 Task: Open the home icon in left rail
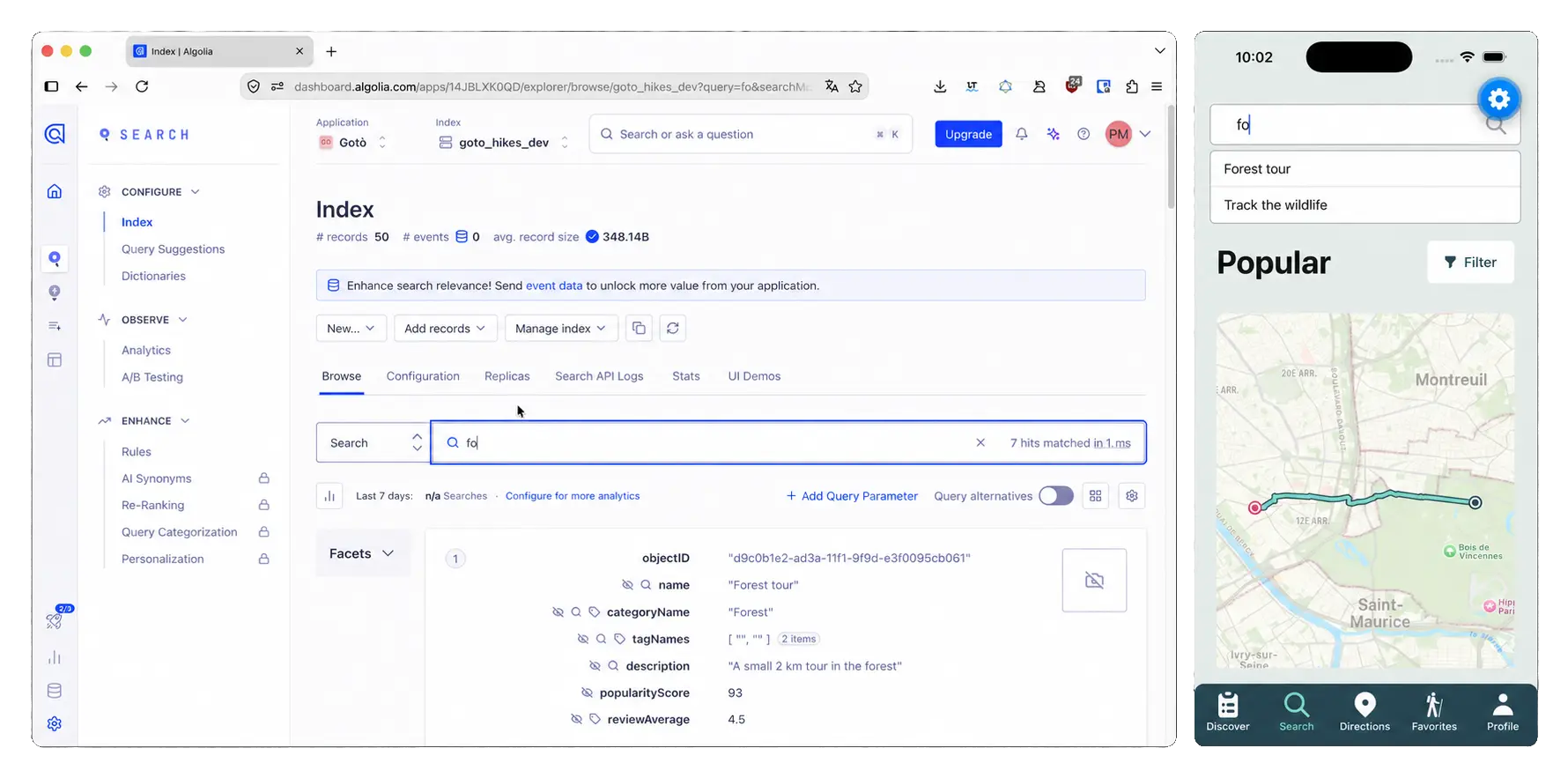click(x=55, y=191)
